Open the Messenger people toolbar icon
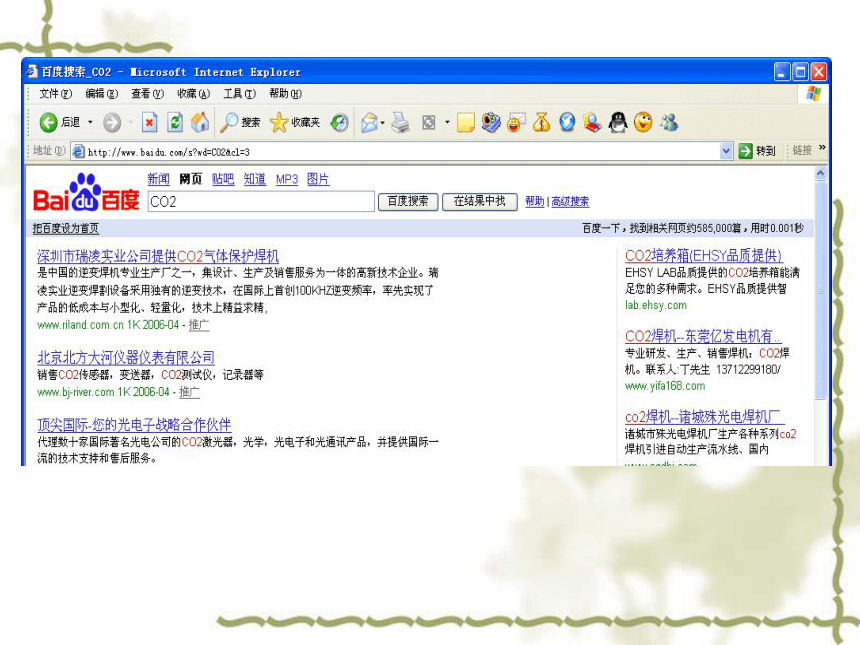The width and height of the screenshot is (860, 645). click(x=669, y=122)
